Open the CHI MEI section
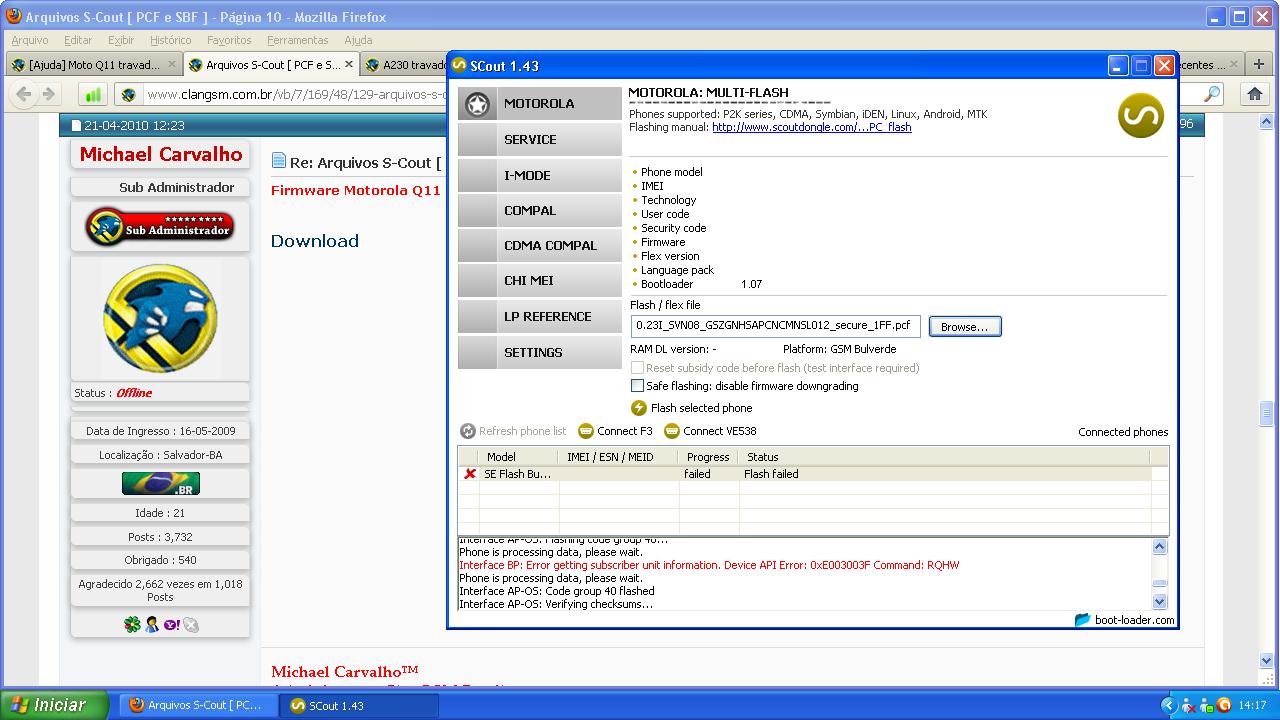This screenshot has height=720, width=1280. click(x=540, y=281)
